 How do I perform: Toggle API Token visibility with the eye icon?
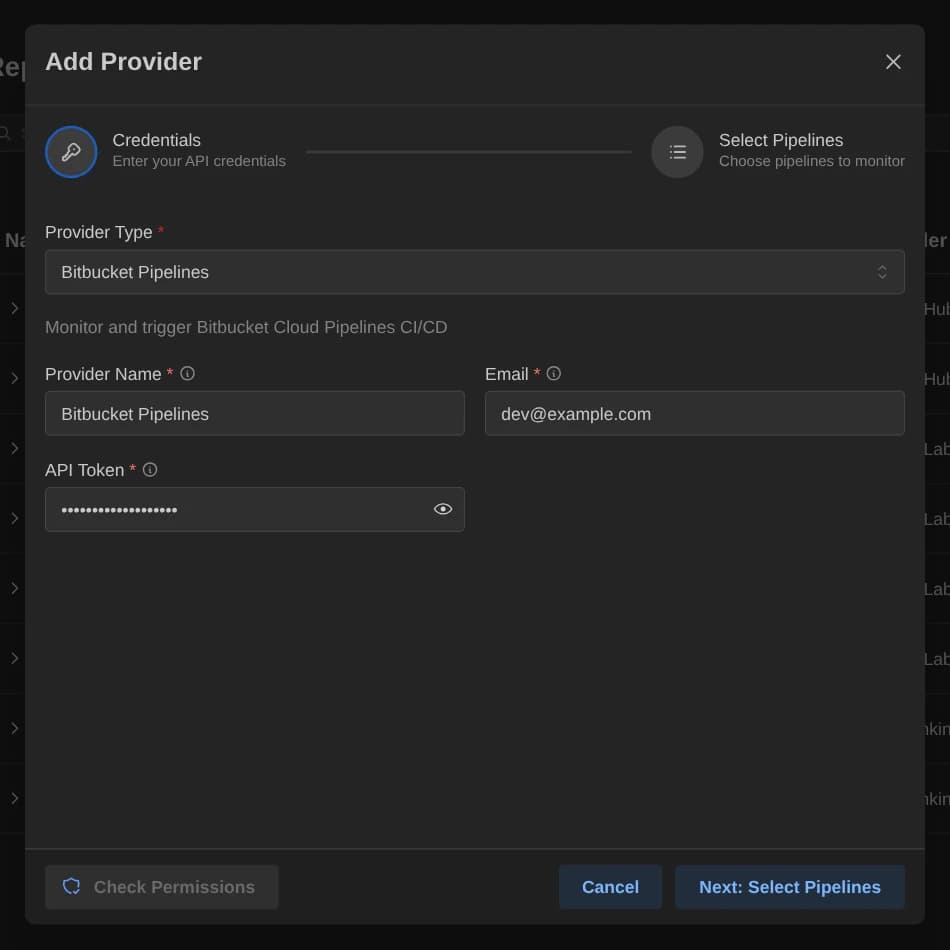point(443,509)
